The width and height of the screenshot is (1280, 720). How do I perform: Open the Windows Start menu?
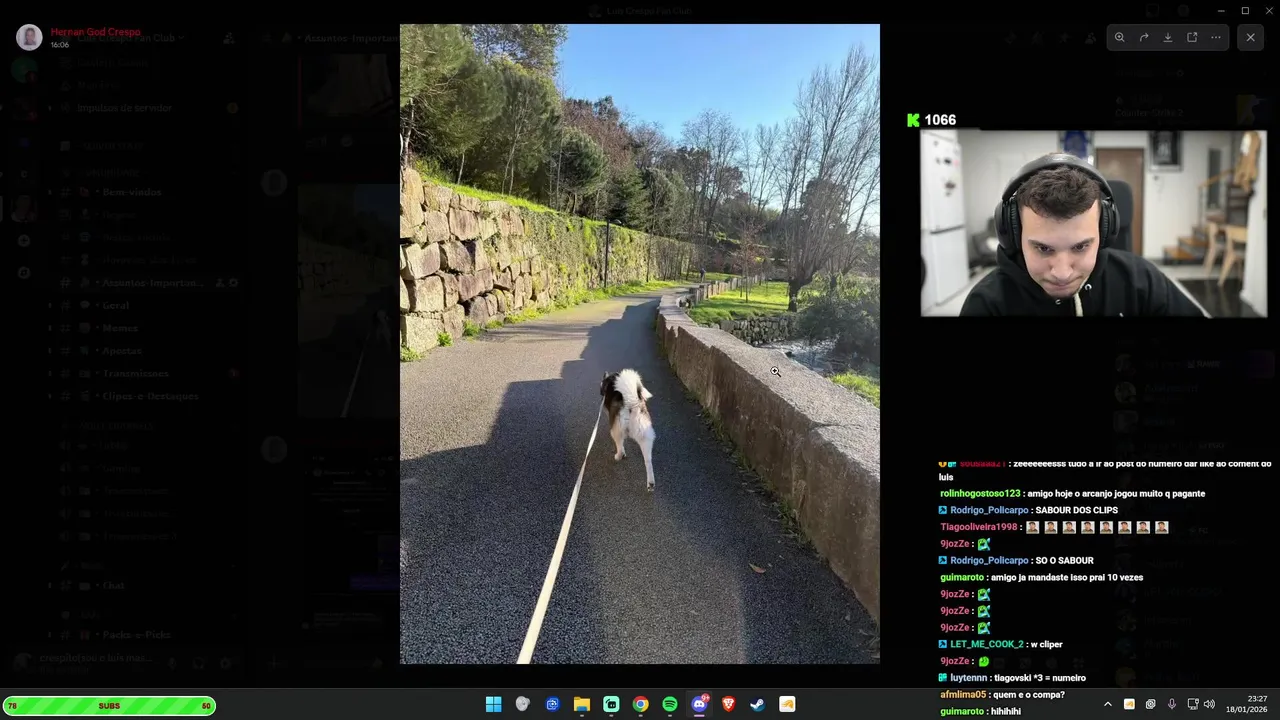tap(493, 705)
